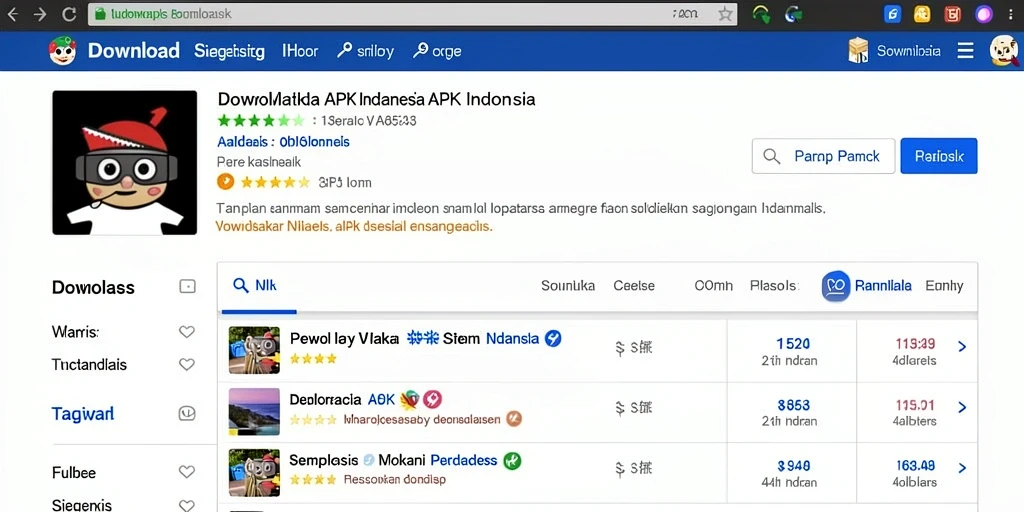
Task: Click the blue verified badge after Ndansla
Action: [x=552, y=338]
